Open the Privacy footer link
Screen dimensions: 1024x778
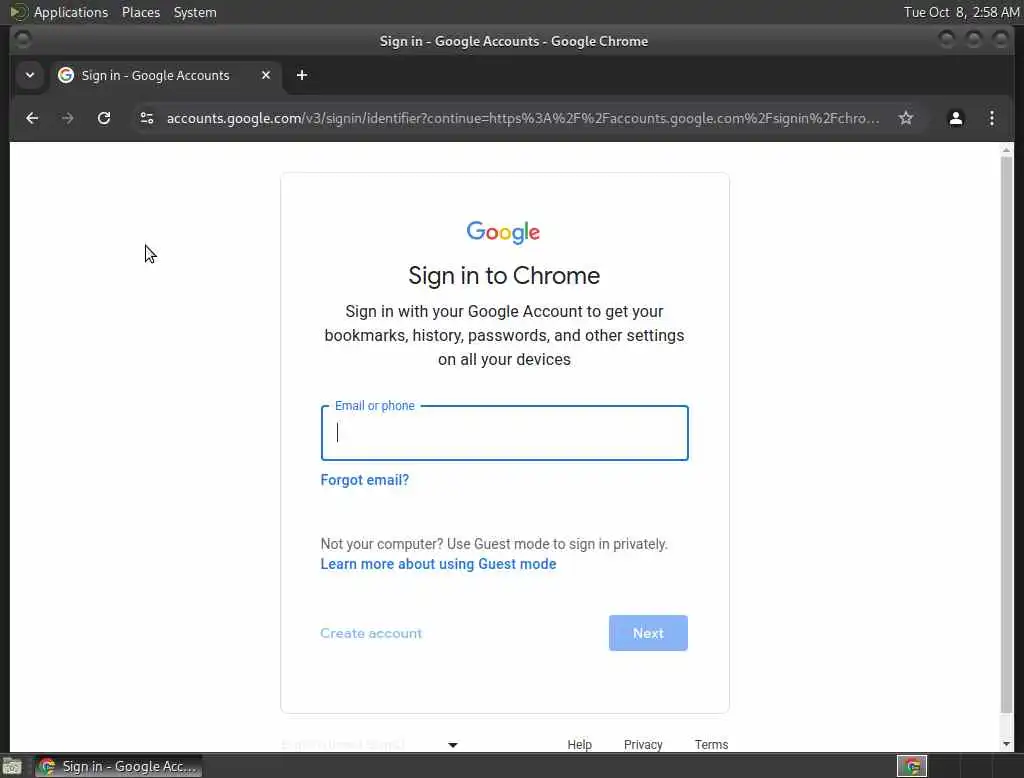(643, 745)
